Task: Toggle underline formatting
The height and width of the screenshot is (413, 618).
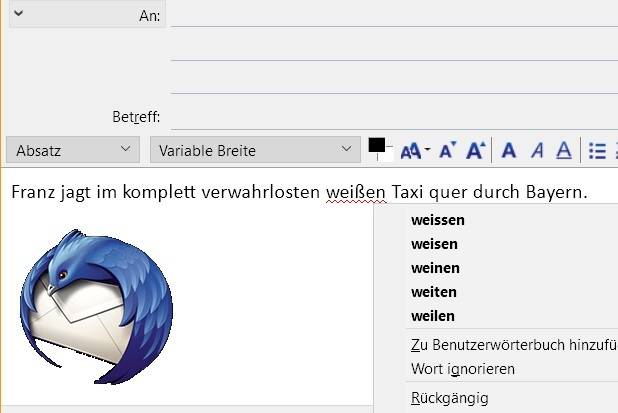Action: [563, 151]
